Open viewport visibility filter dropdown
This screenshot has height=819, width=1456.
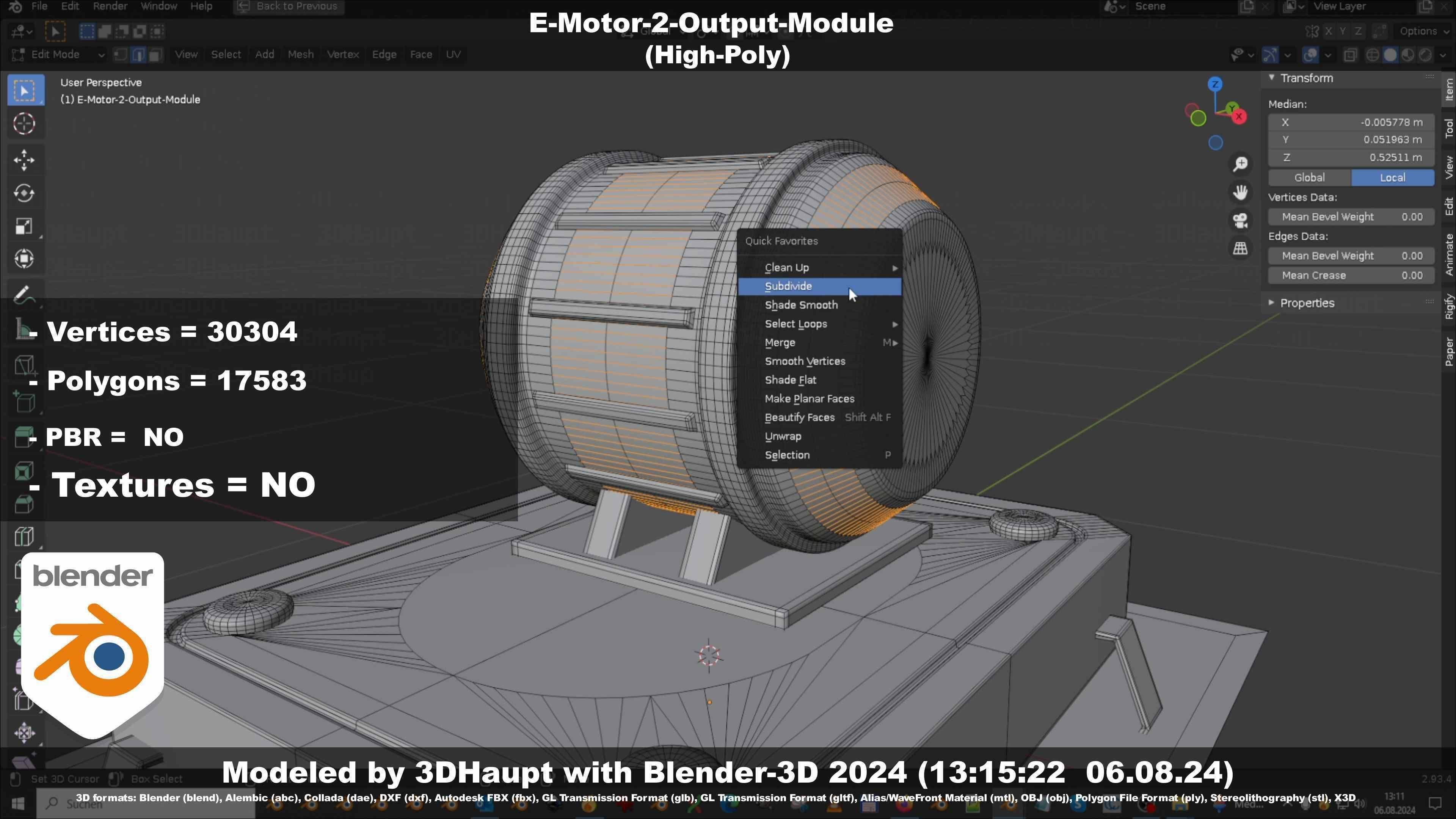click(x=1243, y=55)
